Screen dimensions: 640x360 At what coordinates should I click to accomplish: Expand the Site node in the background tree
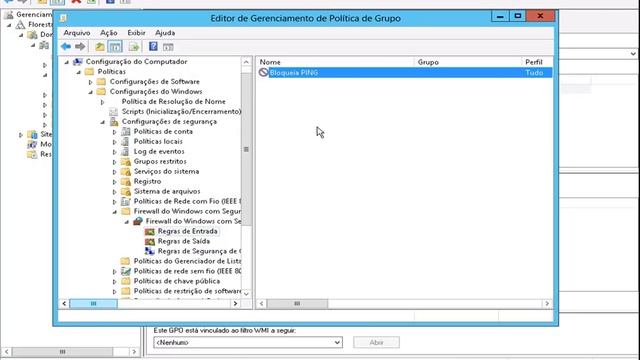click(x=21, y=135)
